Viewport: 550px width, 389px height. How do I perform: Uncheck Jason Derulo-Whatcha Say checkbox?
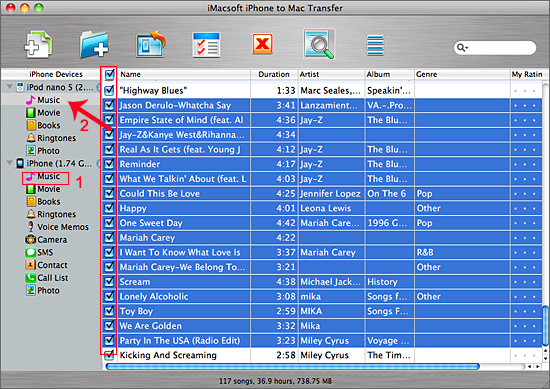(109, 105)
